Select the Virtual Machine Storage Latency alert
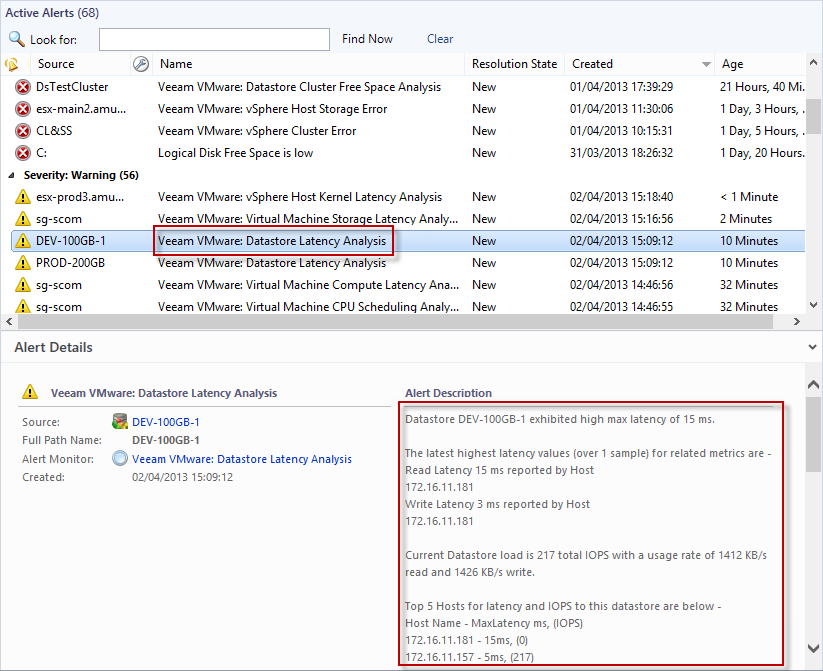Viewport: 823px width, 671px height. coord(308,219)
